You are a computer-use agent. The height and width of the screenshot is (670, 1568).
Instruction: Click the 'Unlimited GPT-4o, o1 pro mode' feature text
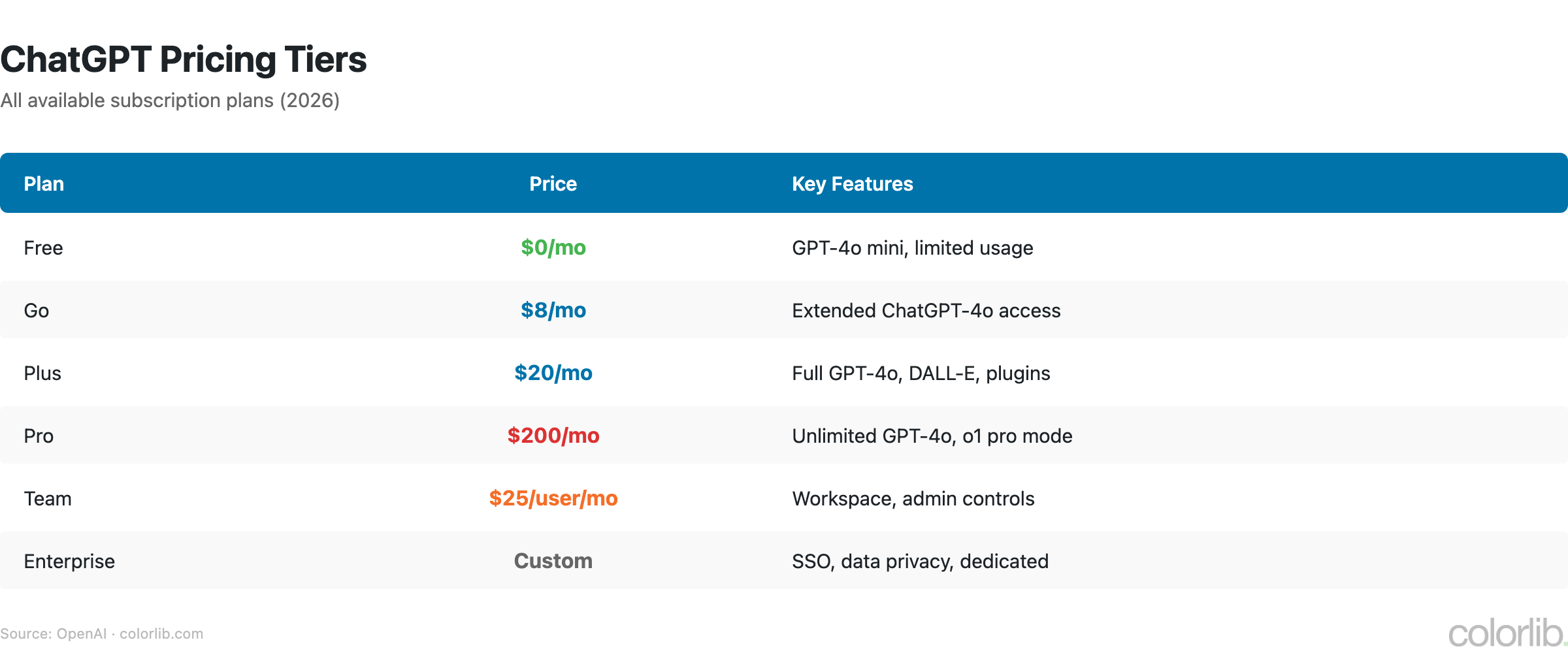coord(932,436)
